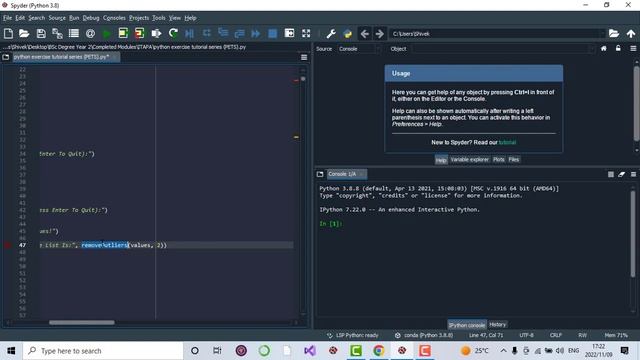Open the File menu
Viewport: 640px width, 360px height.
(x=7, y=18)
